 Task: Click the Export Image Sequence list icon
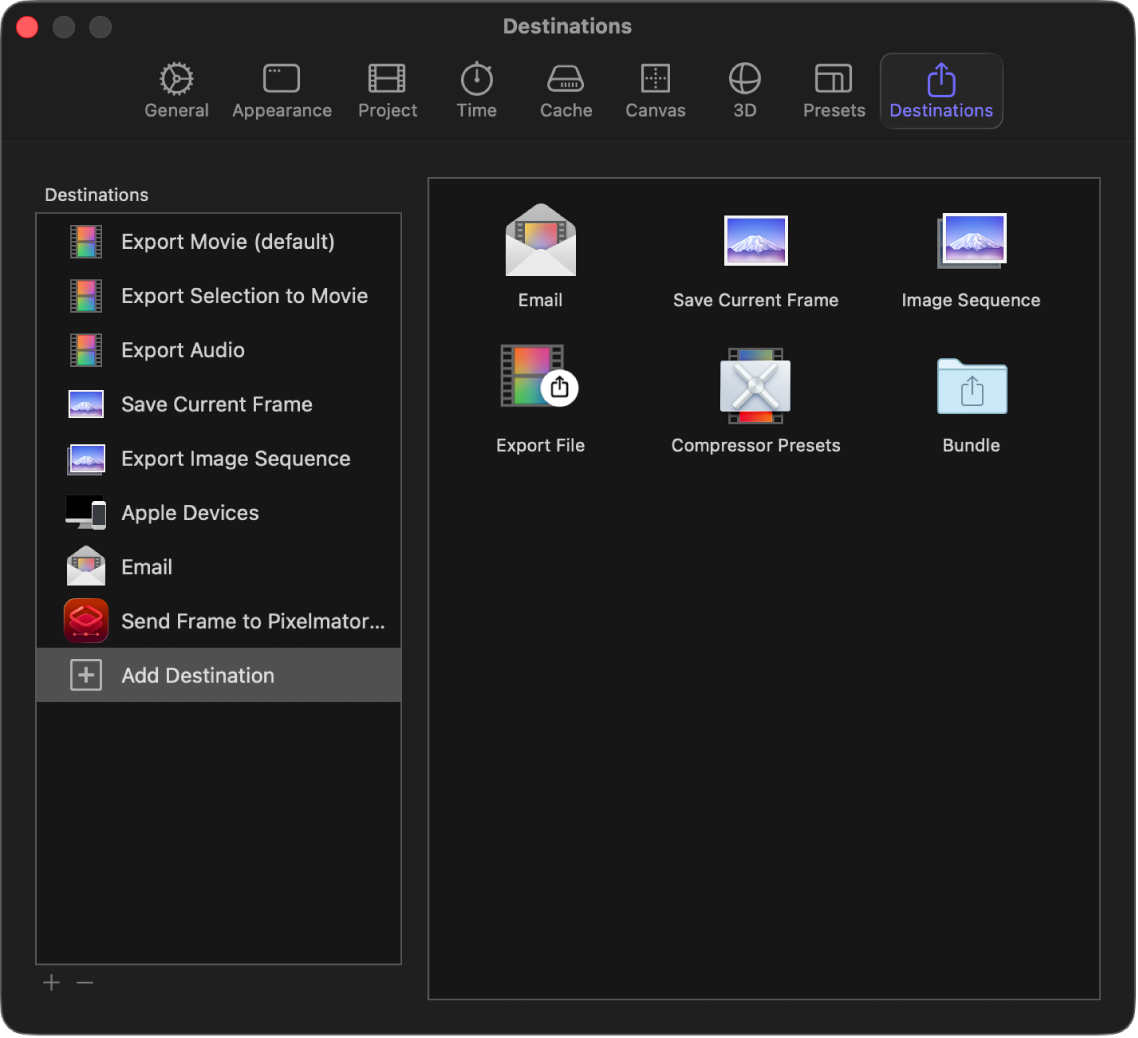pos(86,459)
